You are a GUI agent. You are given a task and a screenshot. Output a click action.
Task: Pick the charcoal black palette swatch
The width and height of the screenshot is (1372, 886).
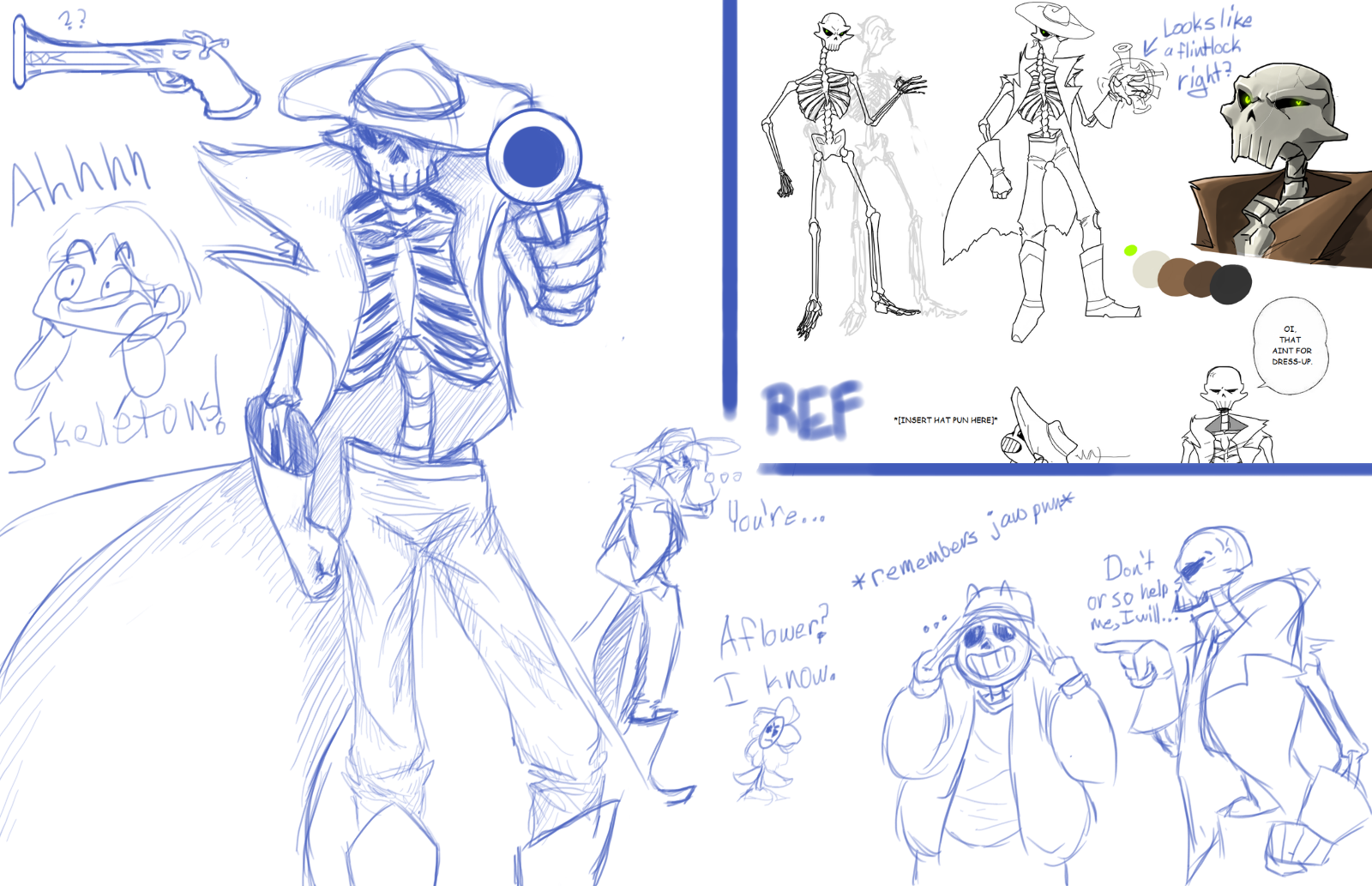(x=1231, y=284)
